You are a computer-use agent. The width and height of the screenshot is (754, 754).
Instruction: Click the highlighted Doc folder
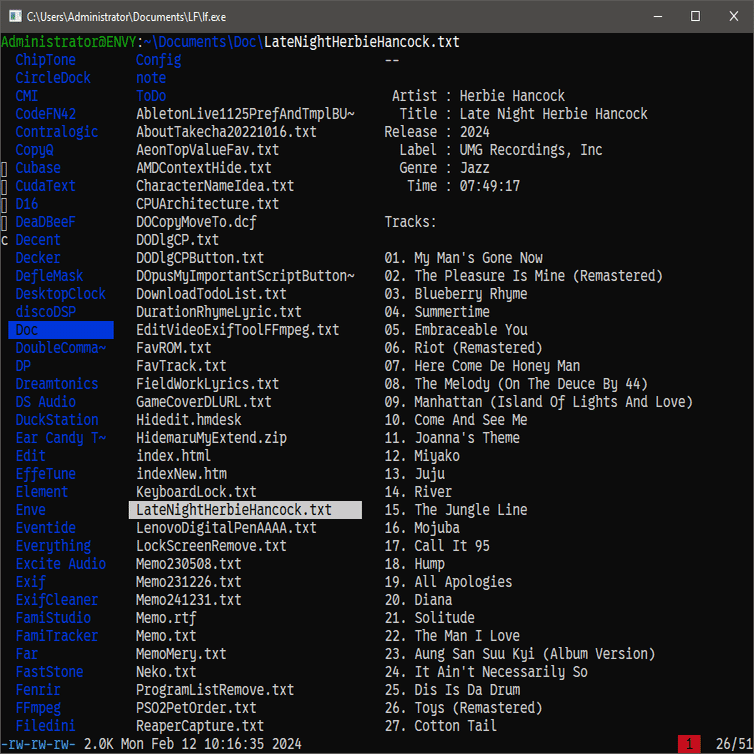(61, 330)
